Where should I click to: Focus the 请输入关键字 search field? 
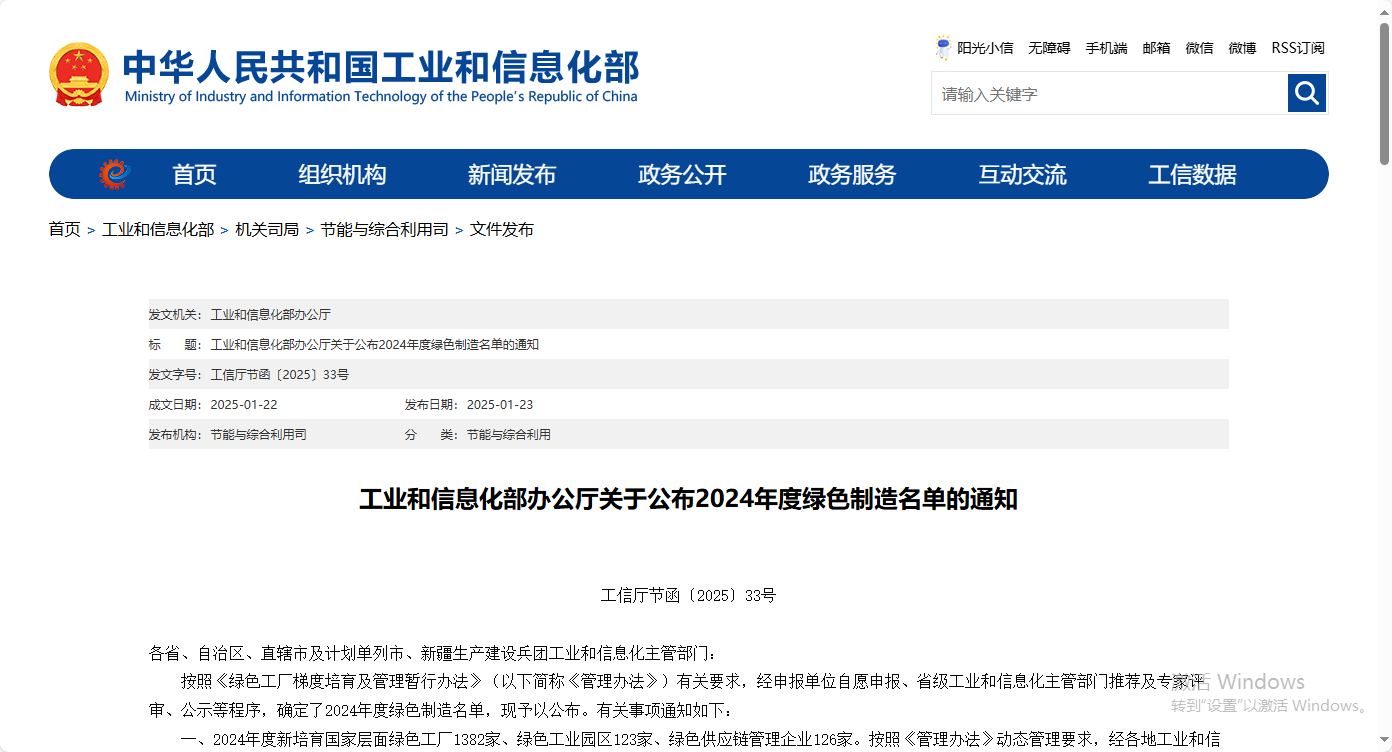[x=1110, y=94]
